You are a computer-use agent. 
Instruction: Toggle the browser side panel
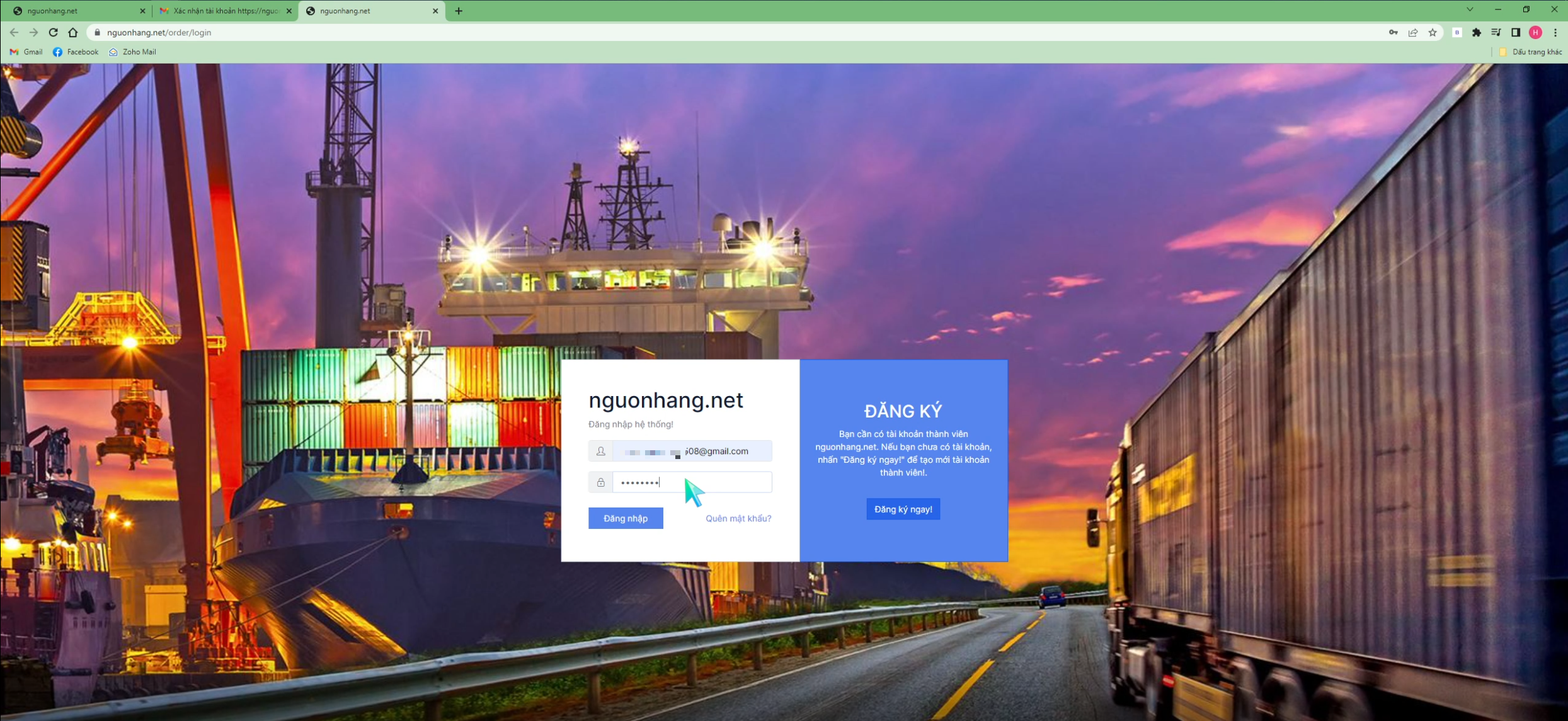(1516, 32)
